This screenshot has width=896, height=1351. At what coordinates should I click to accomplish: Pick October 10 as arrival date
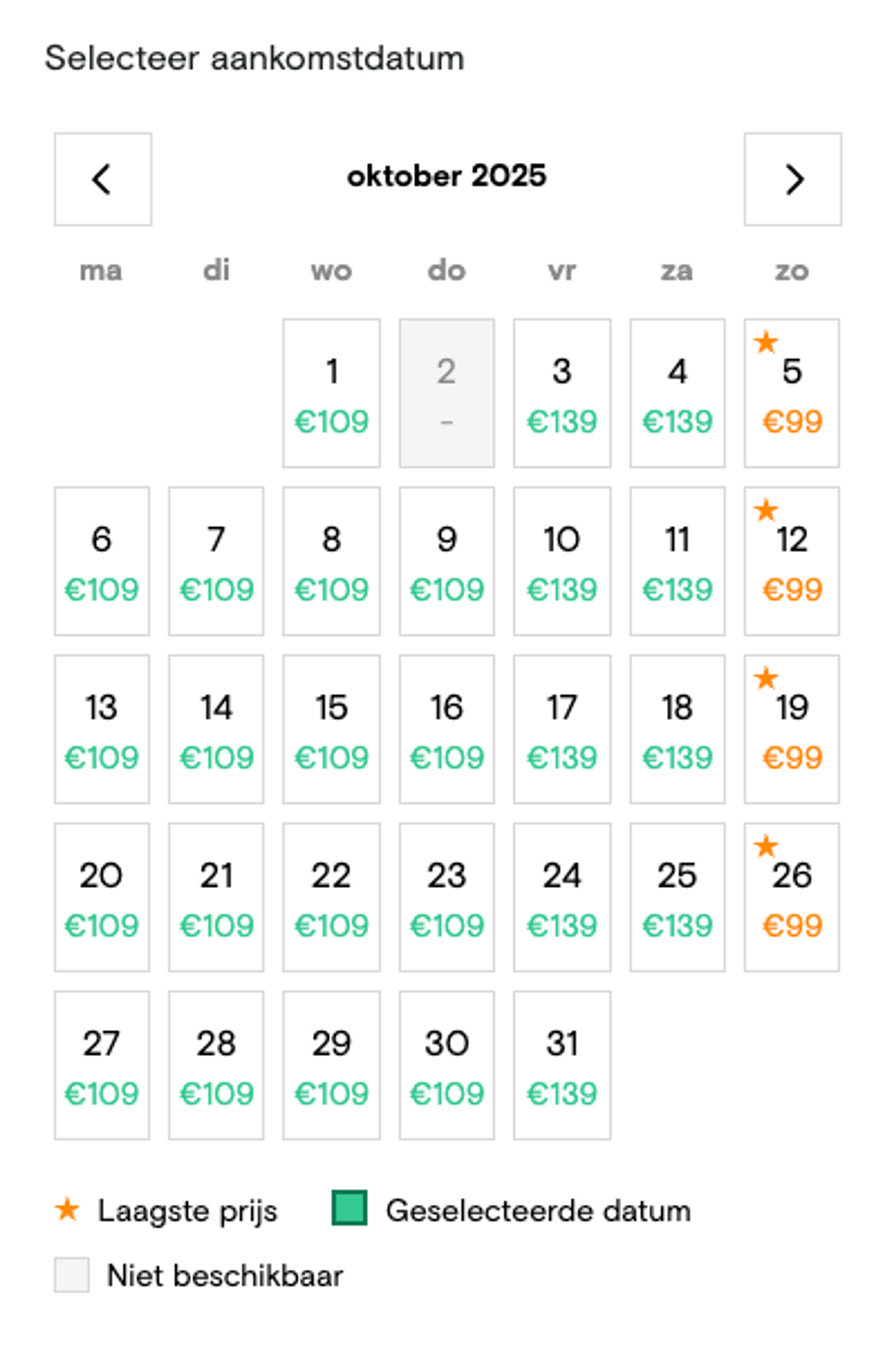(x=562, y=561)
